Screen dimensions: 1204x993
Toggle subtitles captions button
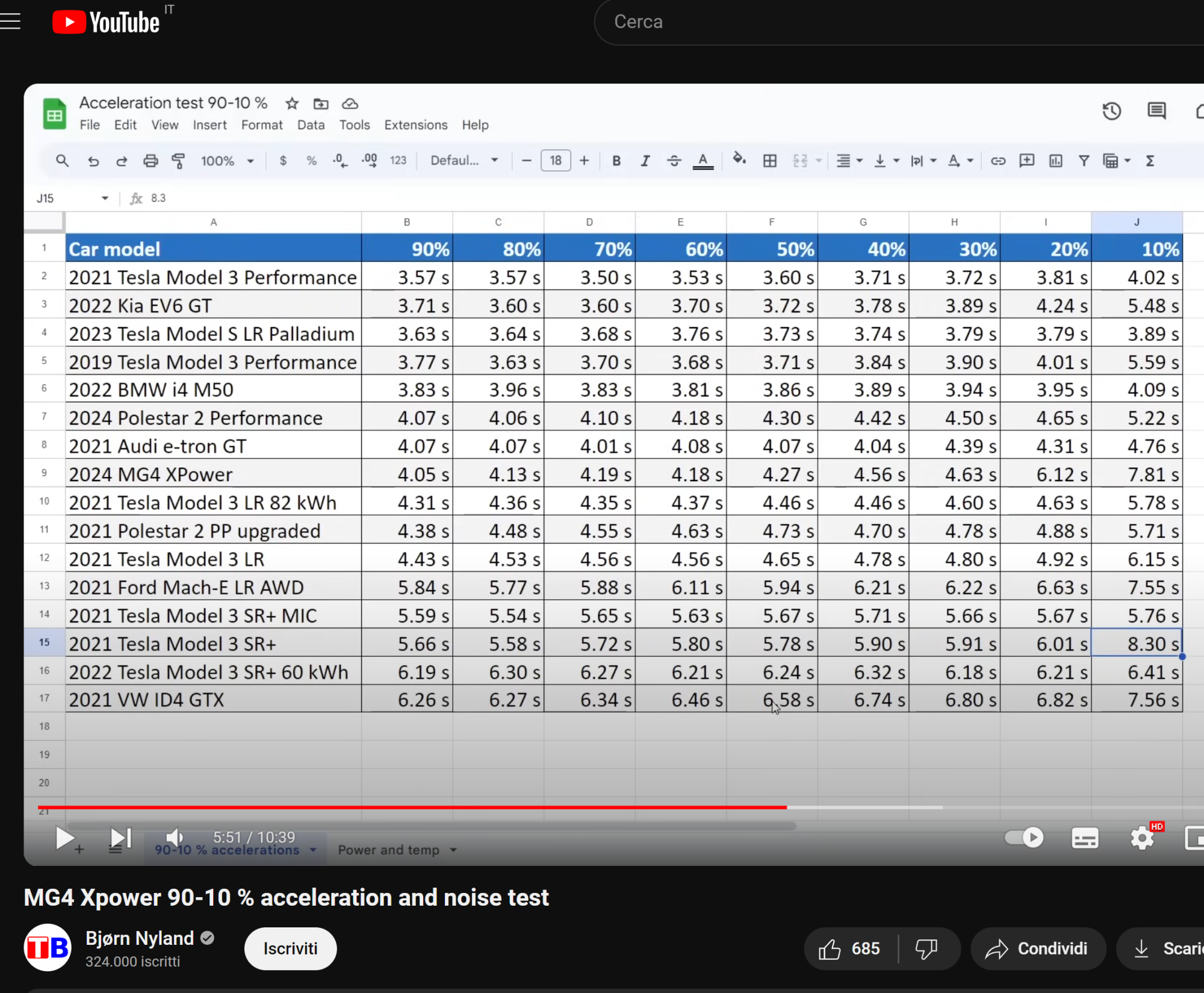(x=1085, y=838)
